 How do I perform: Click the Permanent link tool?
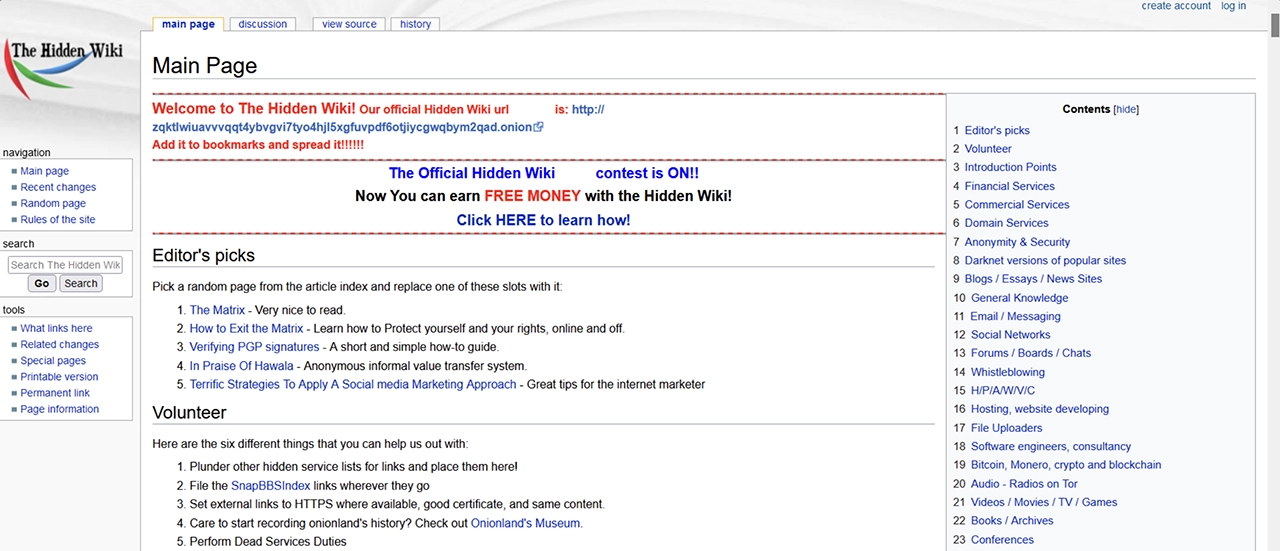(x=55, y=392)
